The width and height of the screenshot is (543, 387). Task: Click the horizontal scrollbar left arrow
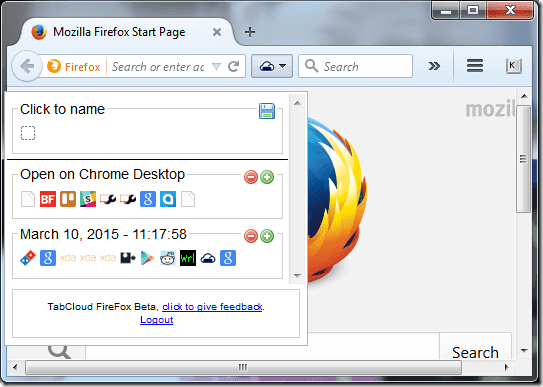[x=15, y=367]
